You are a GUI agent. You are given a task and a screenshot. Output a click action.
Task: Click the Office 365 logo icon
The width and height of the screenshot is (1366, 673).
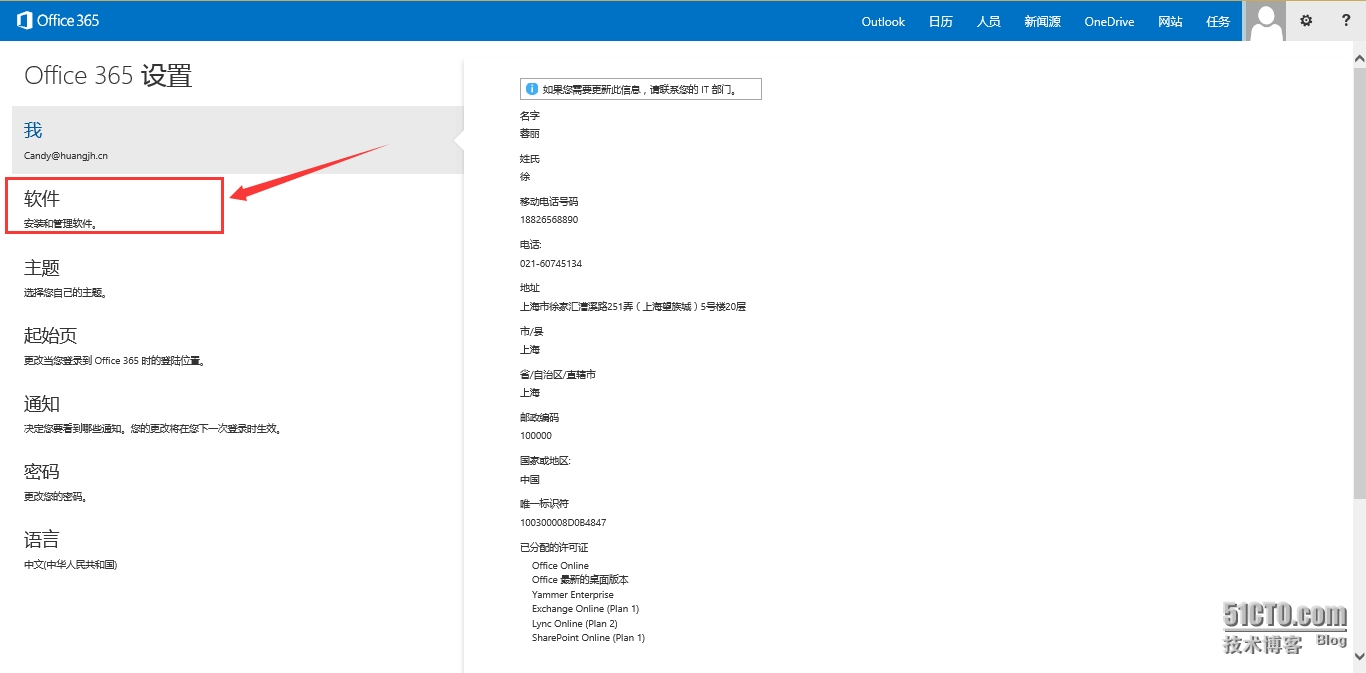click(24, 20)
